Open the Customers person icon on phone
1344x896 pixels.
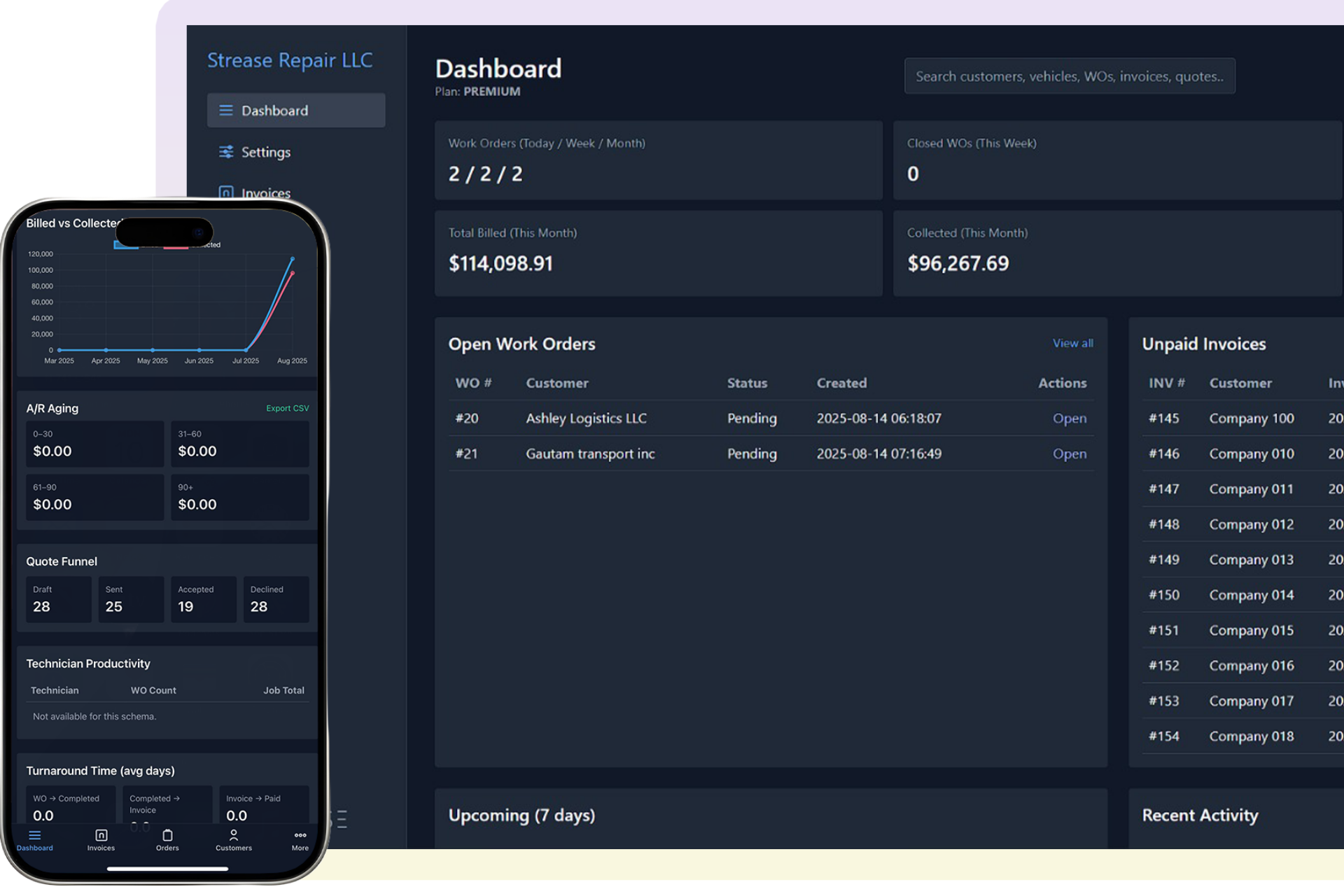click(234, 835)
